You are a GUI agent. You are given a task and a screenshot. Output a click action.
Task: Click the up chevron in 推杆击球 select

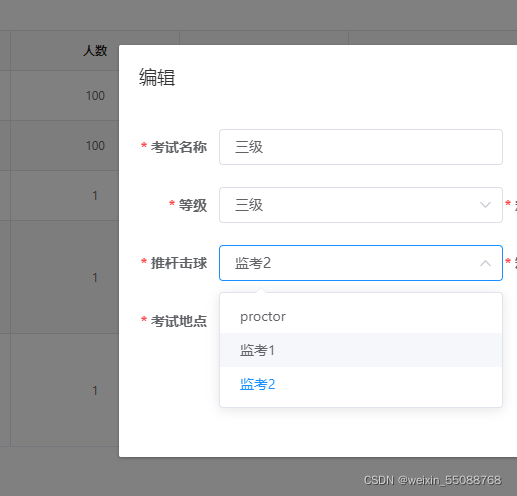click(485, 263)
